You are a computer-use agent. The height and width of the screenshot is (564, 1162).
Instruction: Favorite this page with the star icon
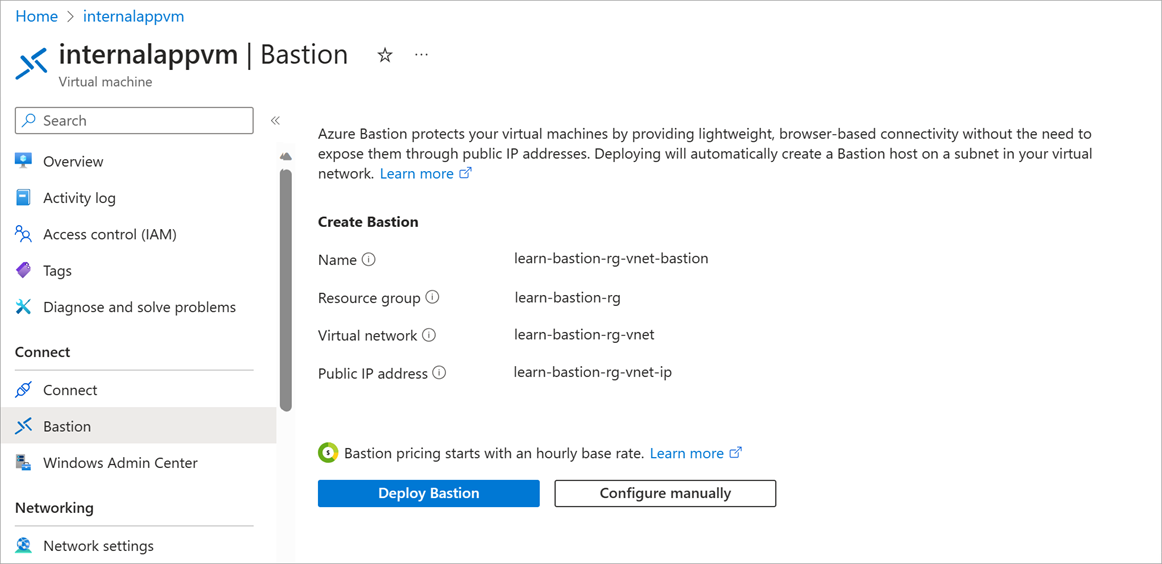(x=385, y=56)
